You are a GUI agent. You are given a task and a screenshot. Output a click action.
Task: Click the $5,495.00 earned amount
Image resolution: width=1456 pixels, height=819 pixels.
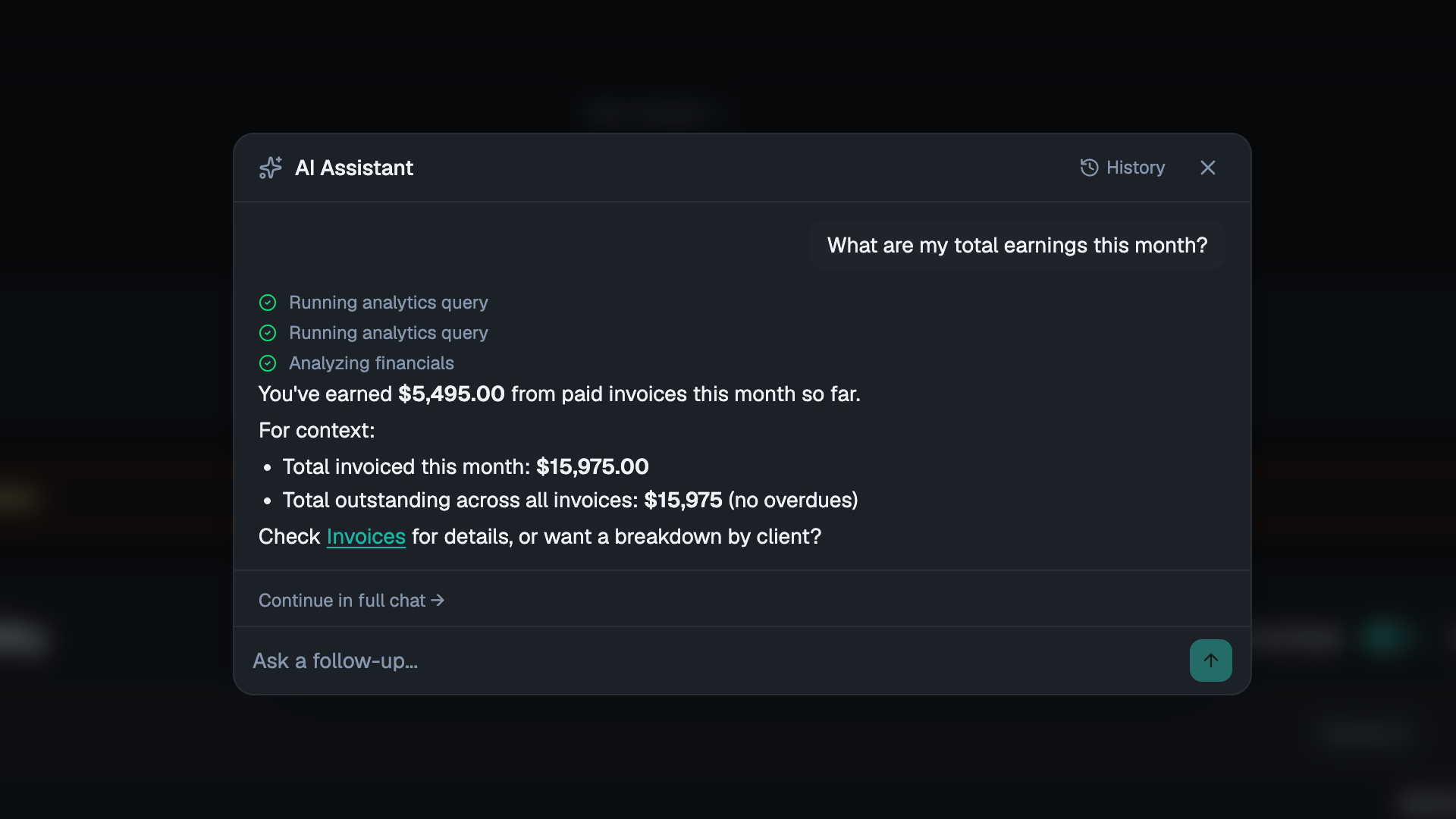(x=451, y=394)
